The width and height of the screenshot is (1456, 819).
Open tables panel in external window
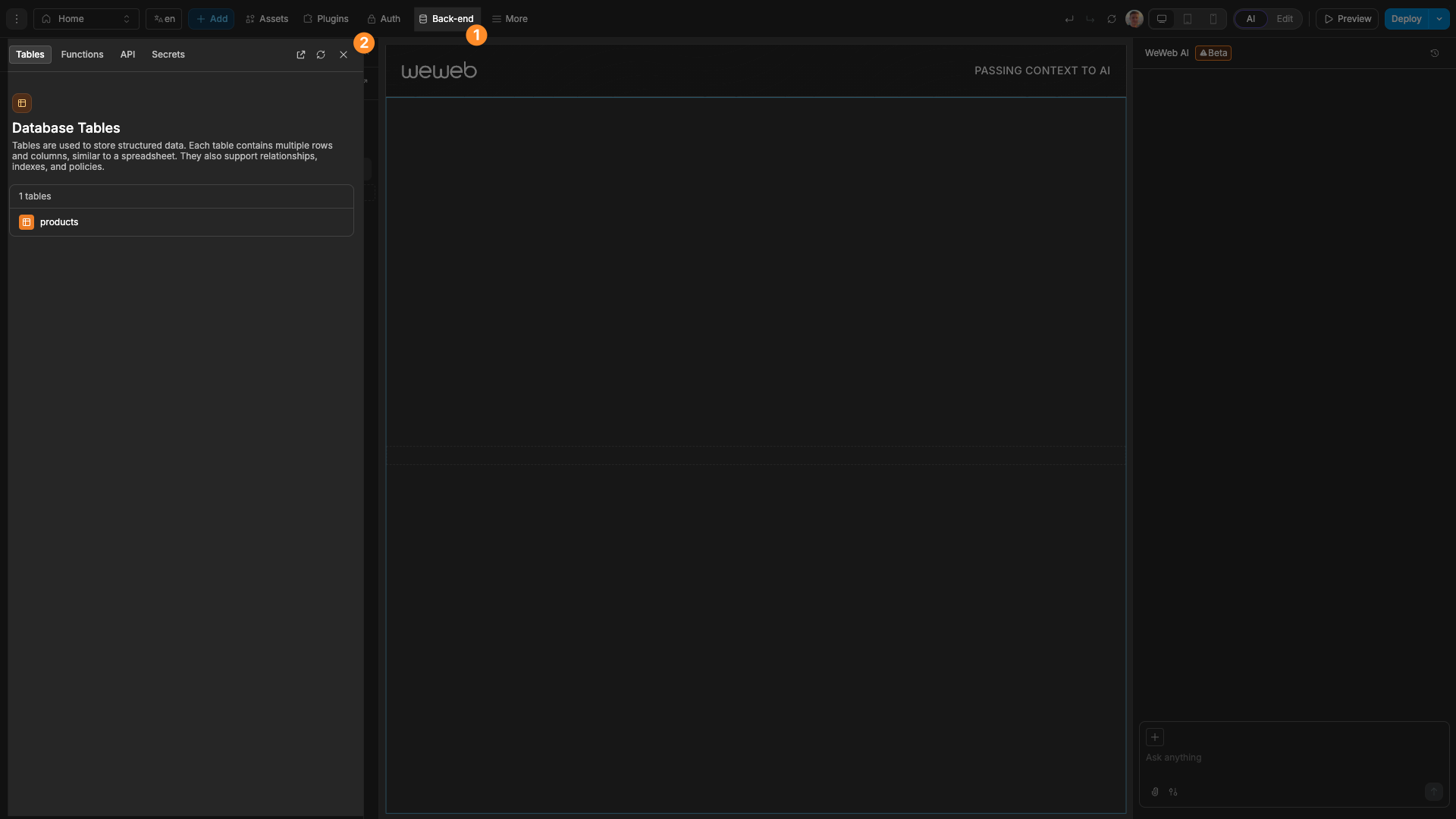300,55
